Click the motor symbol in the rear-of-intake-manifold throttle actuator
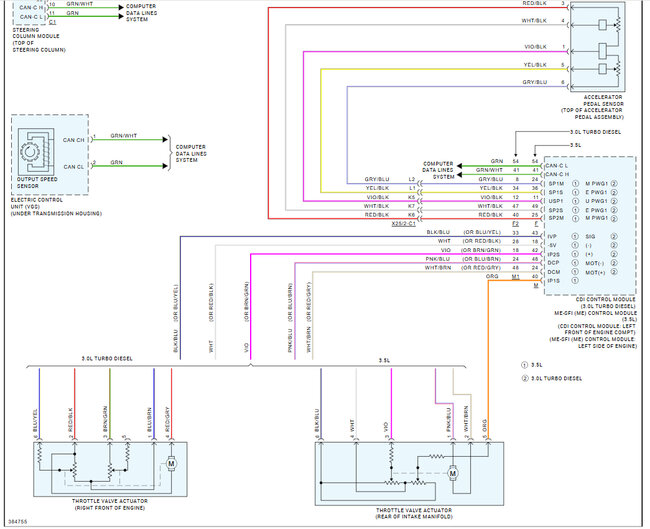650x529 pixels. [x=453, y=473]
